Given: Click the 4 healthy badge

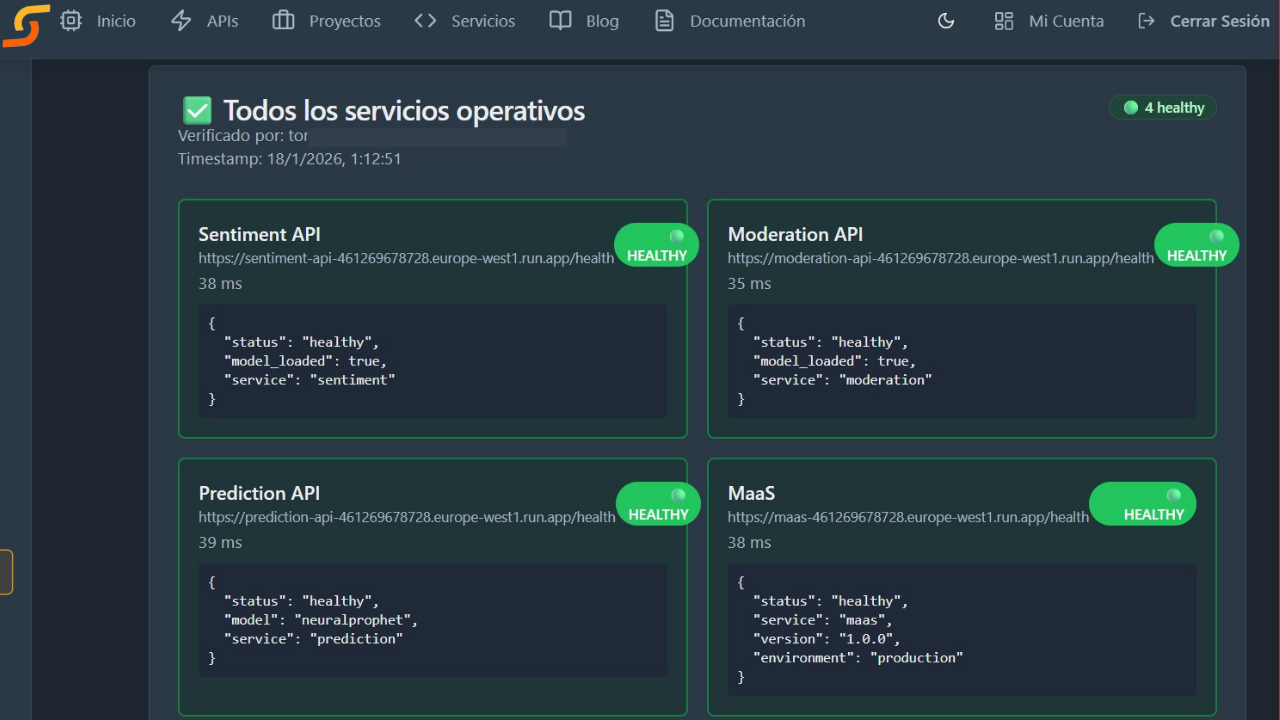Looking at the screenshot, I should 1163,107.
